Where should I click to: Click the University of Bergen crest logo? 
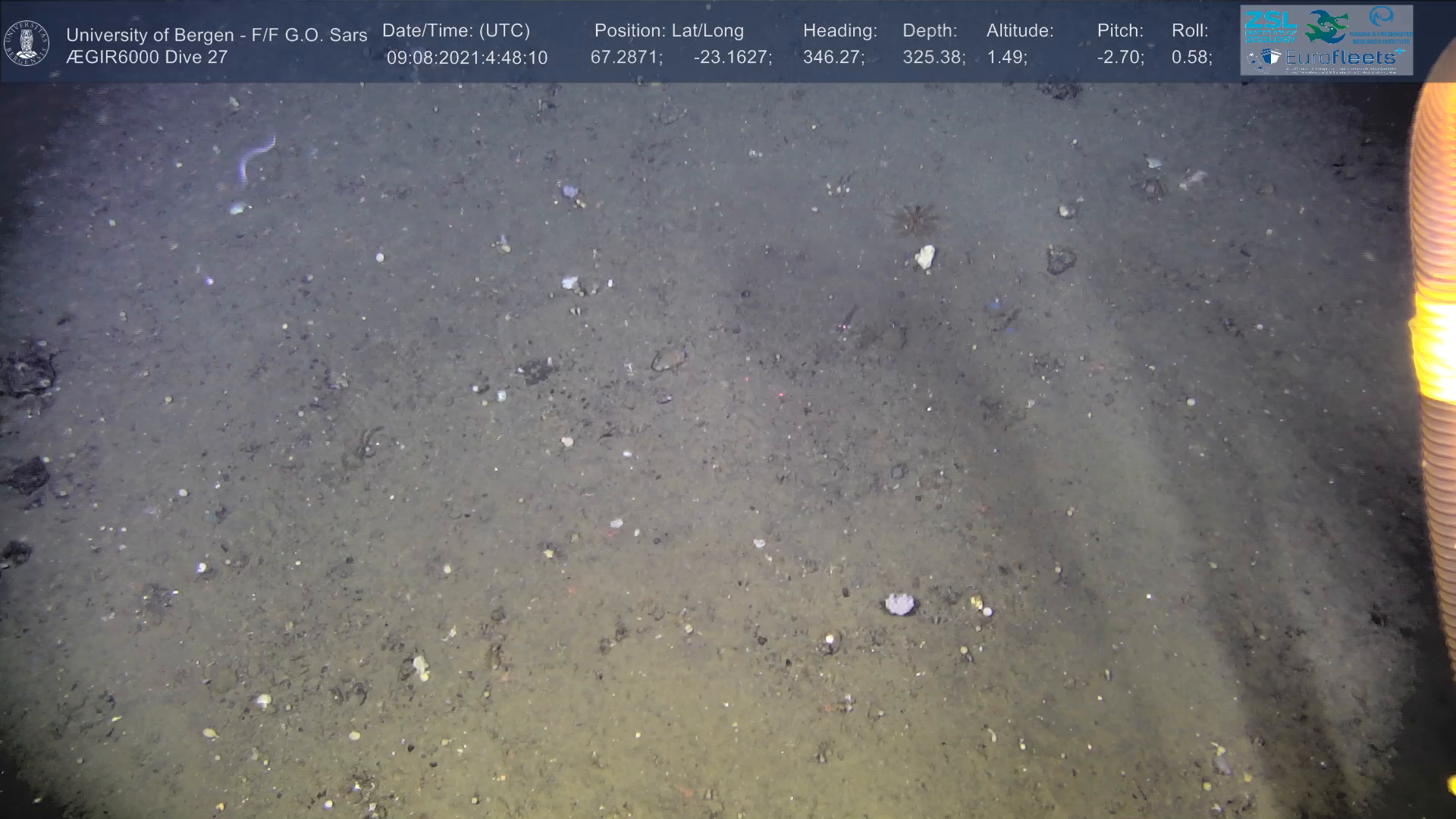click(27, 43)
